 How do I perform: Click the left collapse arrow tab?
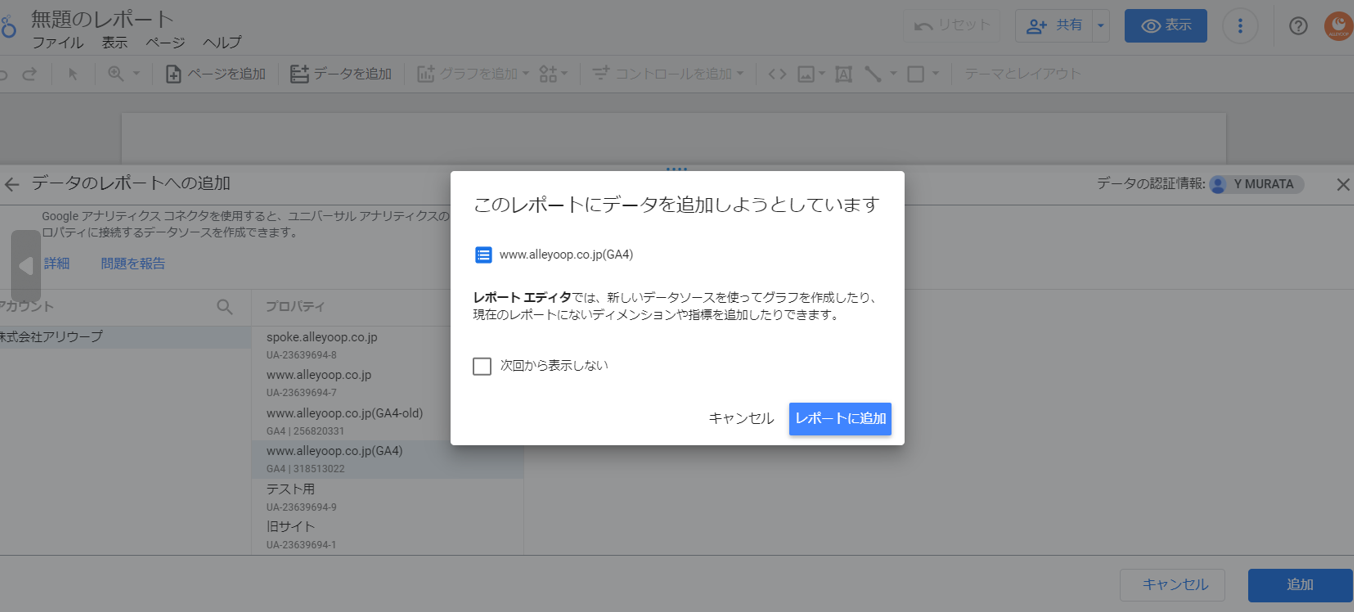click(26, 266)
